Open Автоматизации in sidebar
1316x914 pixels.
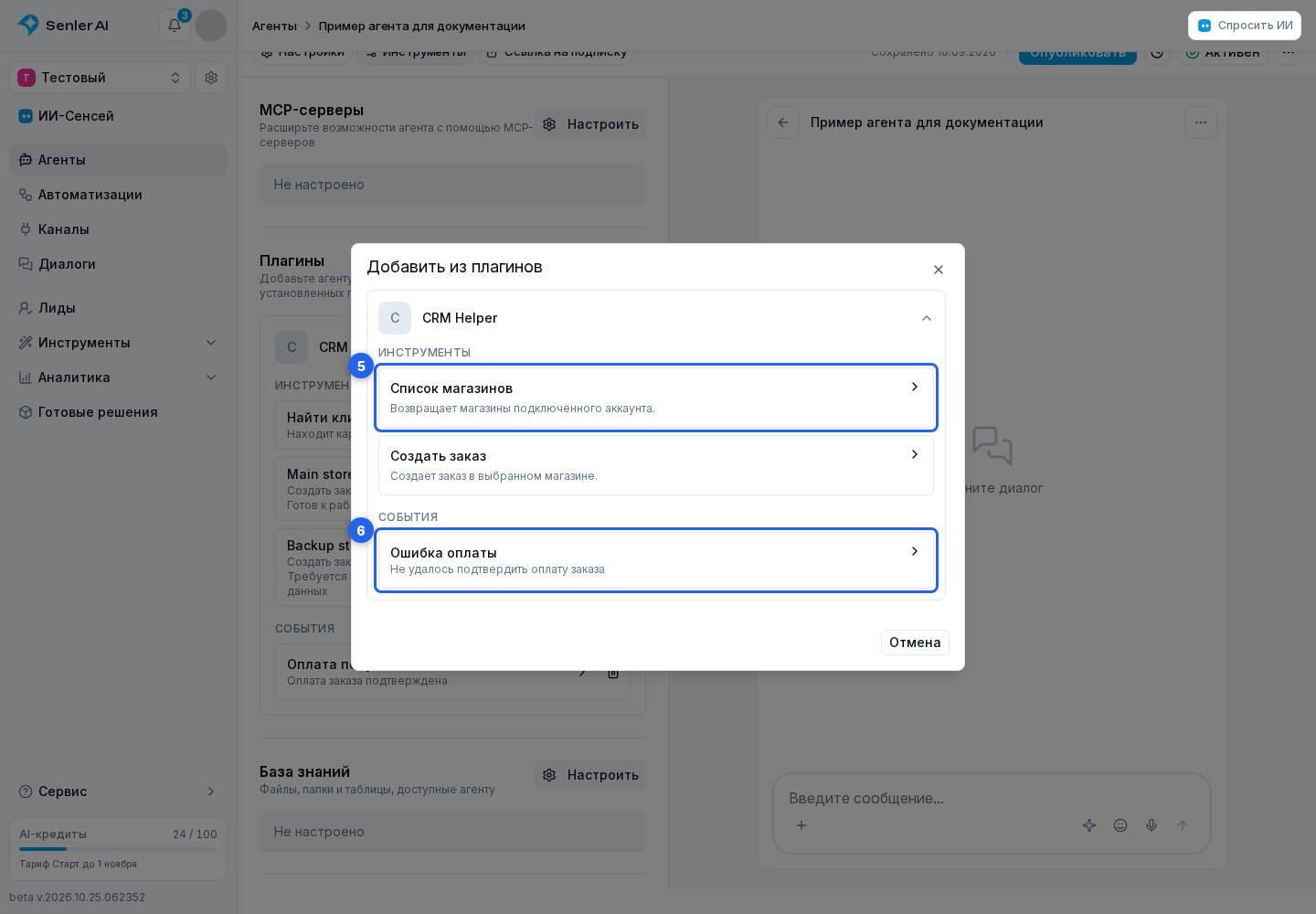click(119, 195)
